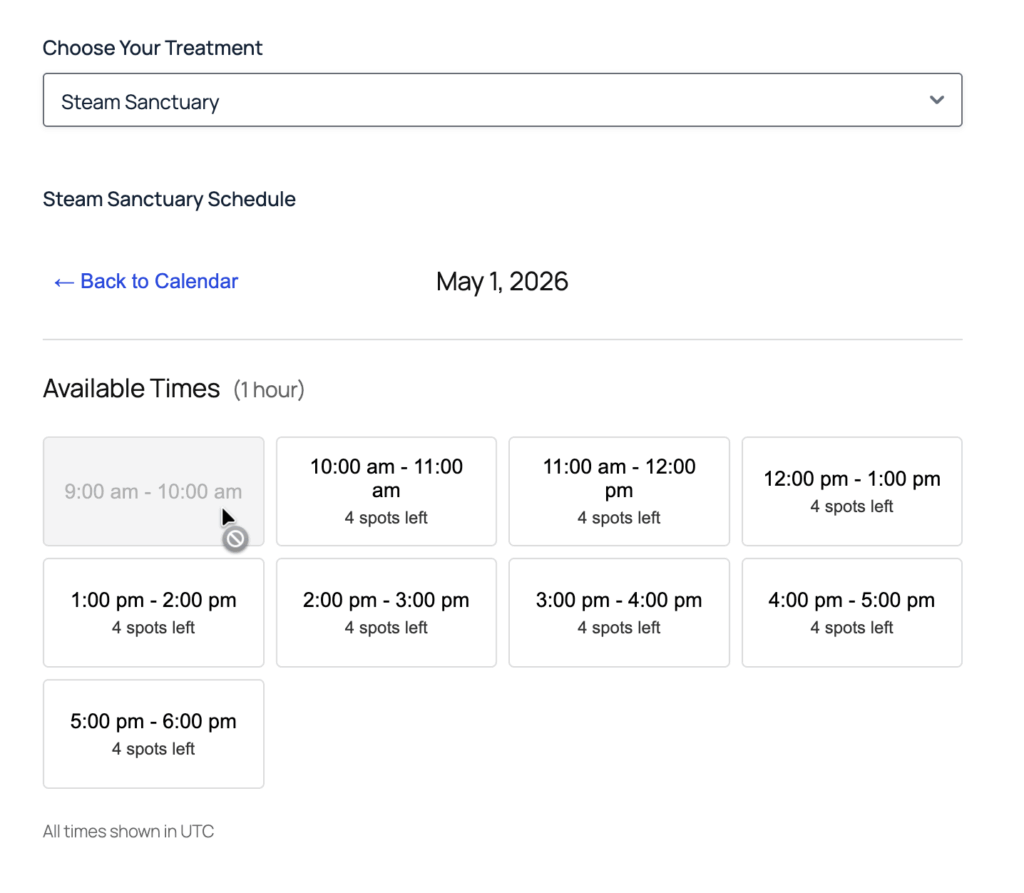Reserve the 5:00 pm - 6:00 pm slot
This screenshot has width=1024, height=893.
coord(153,733)
